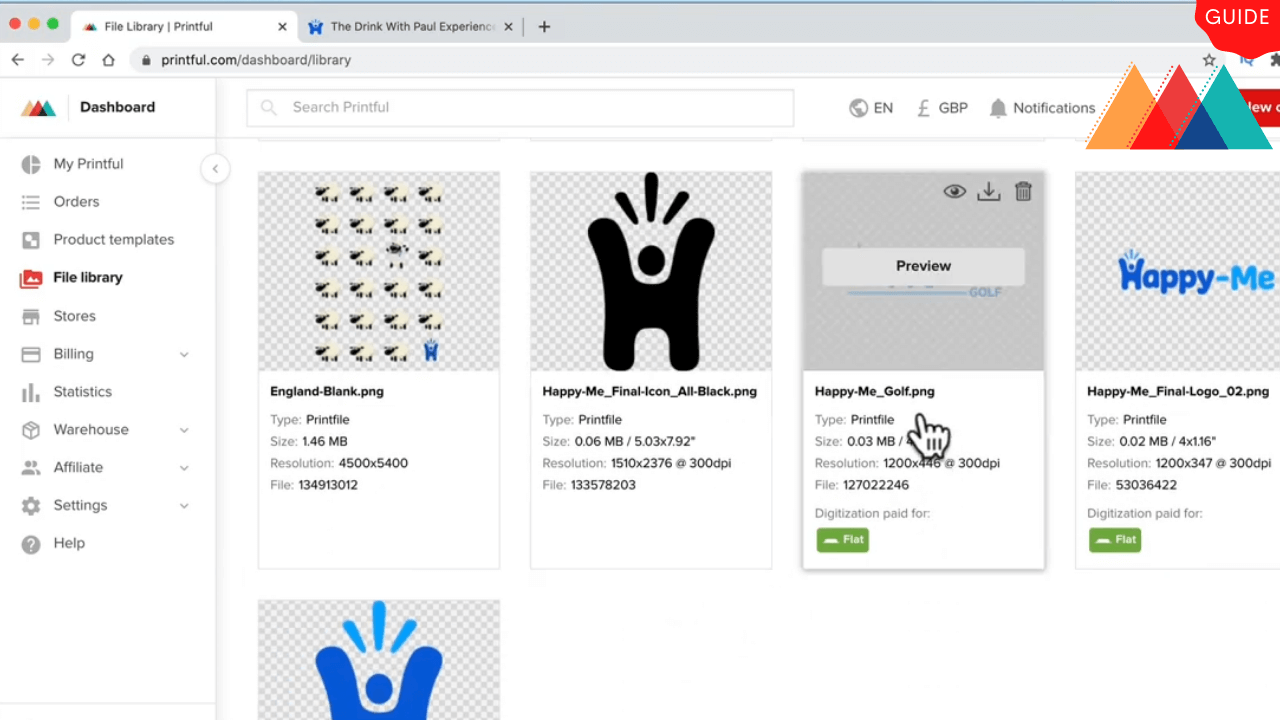Expand the Settings submenu
The image size is (1280, 720).
184,506
